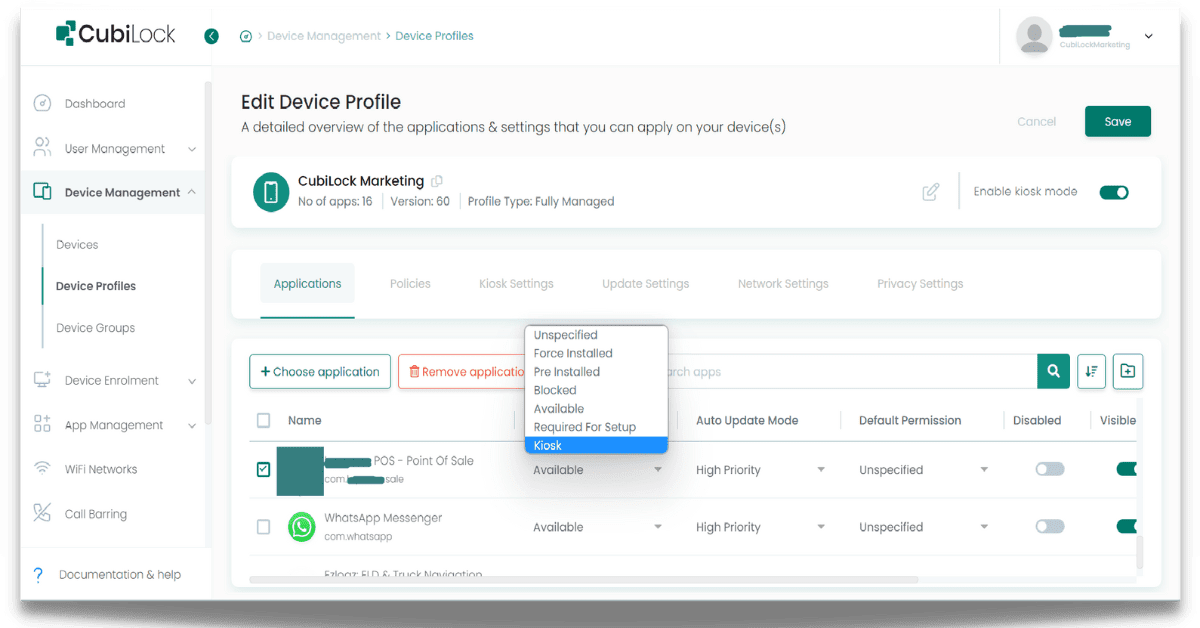Click the Dashboard gauge icon
The width and height of the screenshot is (1200, 628).
pos(42,103)
